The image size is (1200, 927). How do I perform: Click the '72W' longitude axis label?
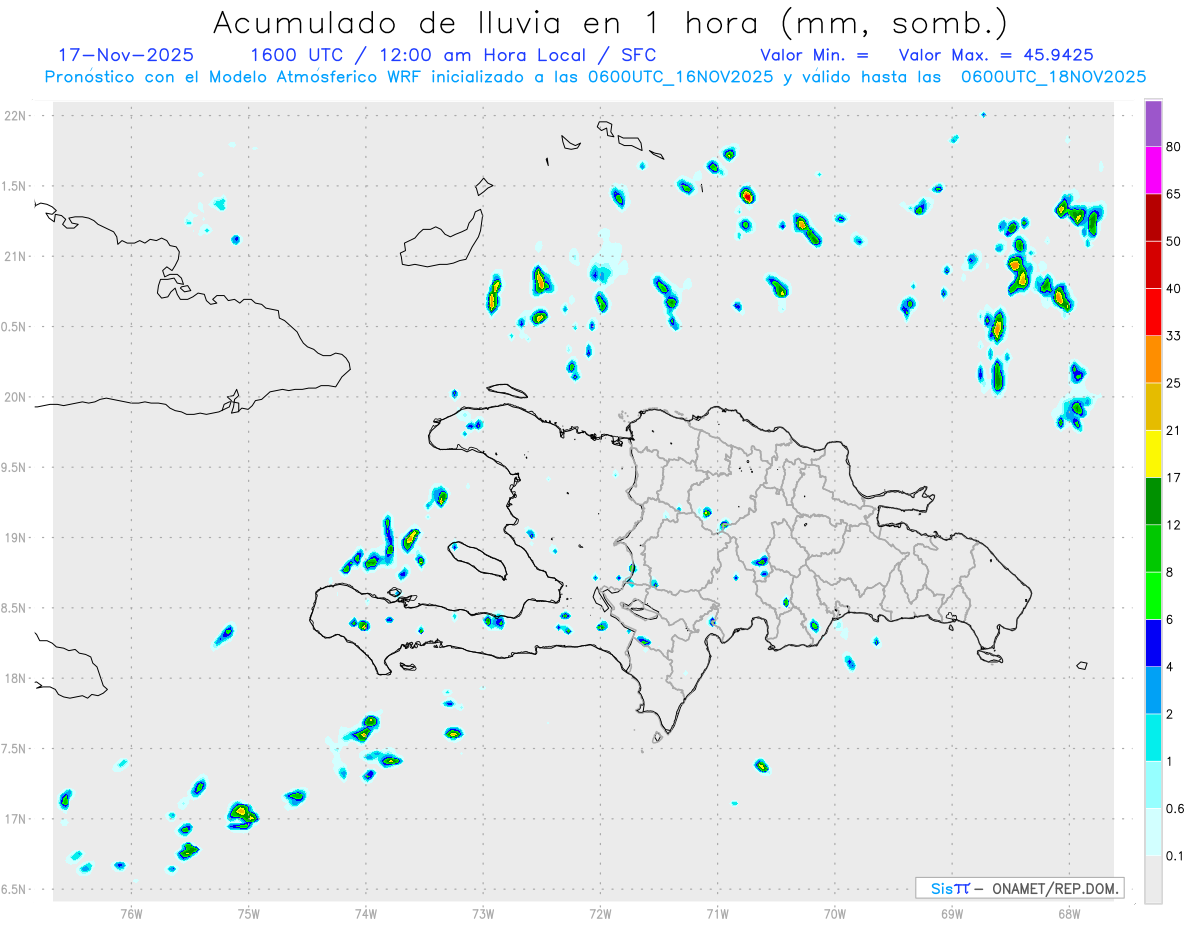click(x=600, y=912)
